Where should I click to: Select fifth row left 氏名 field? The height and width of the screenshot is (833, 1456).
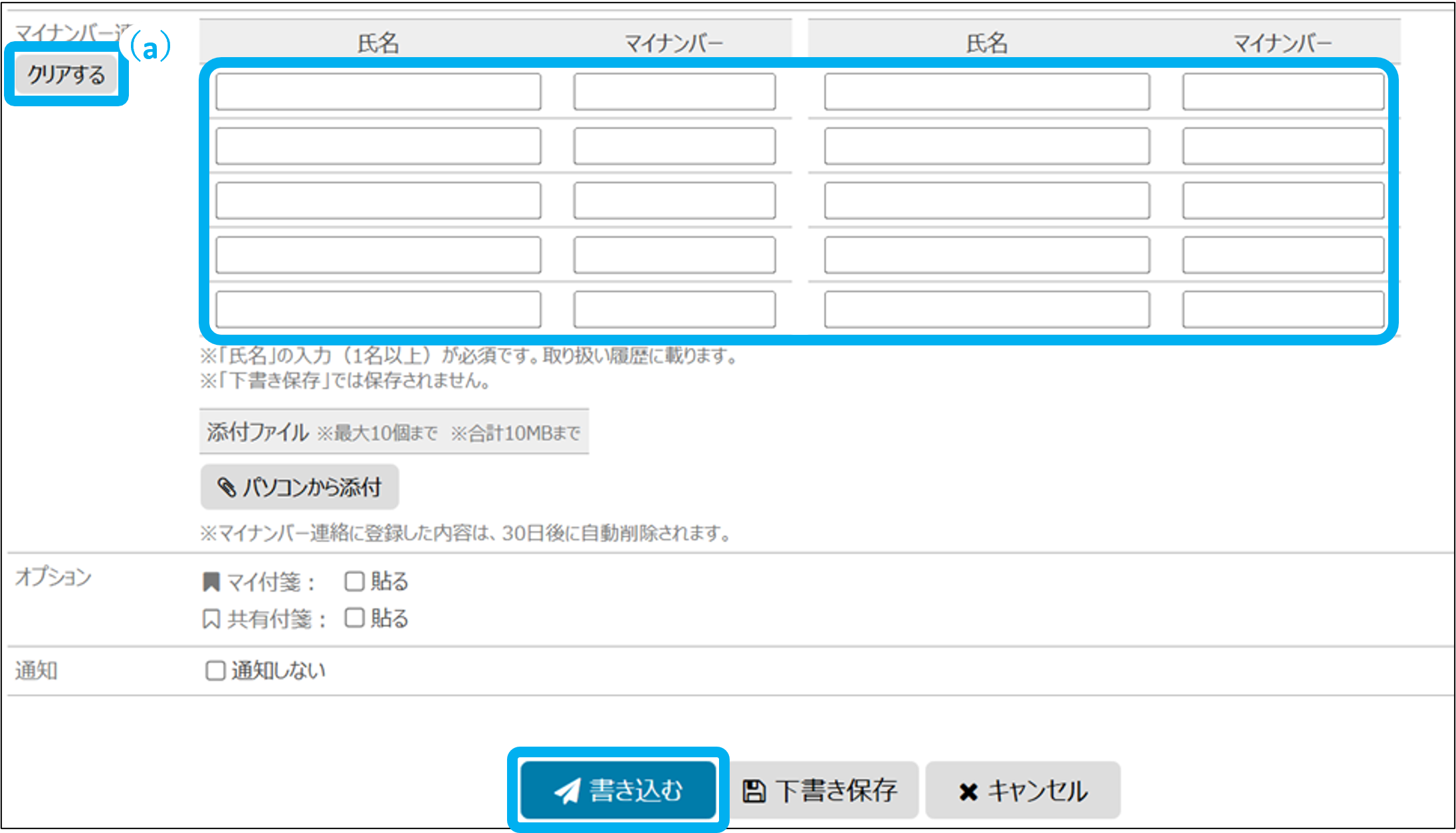[x=378, y=310]
